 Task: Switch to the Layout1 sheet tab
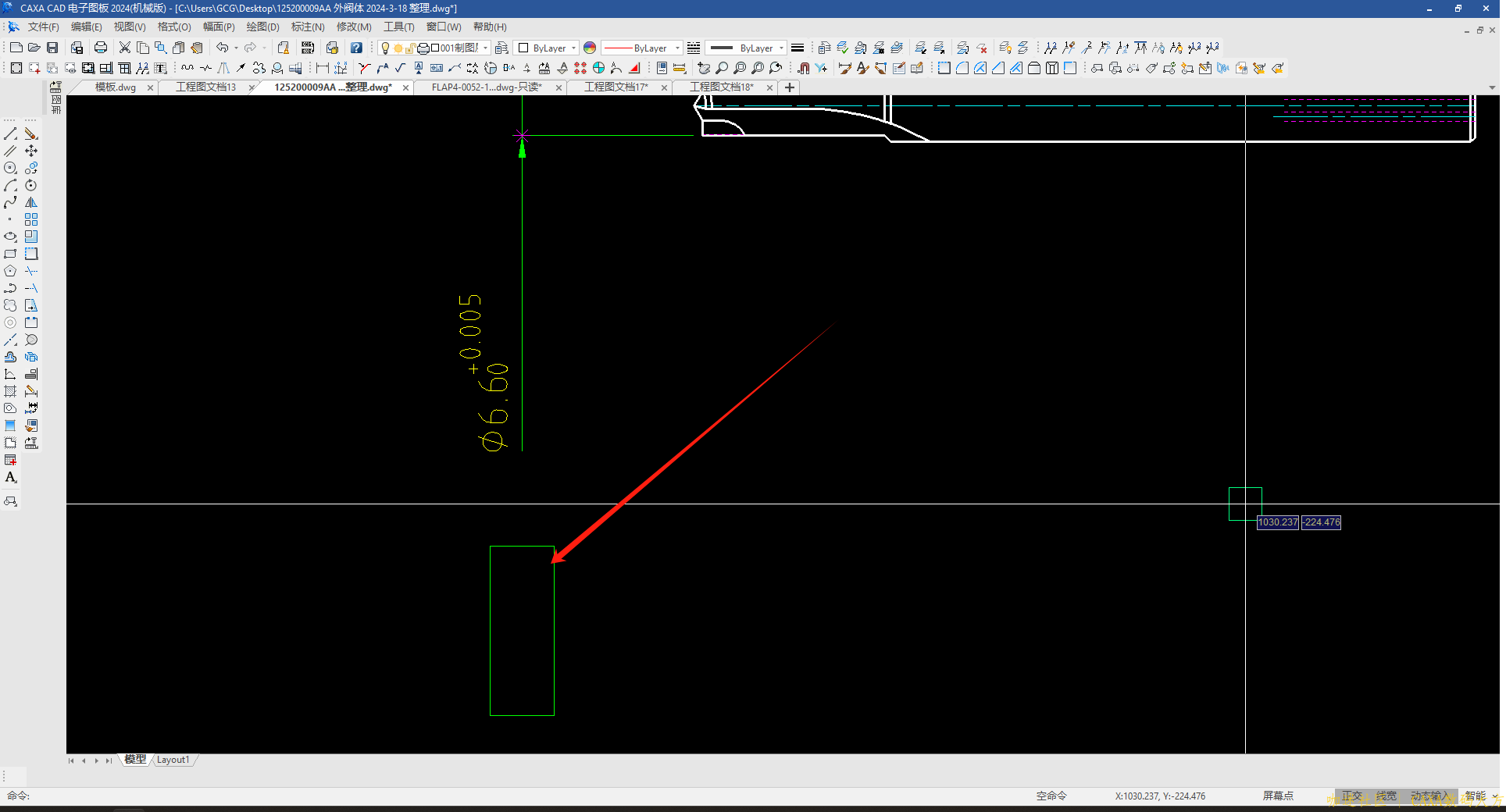tap(173, 760)
